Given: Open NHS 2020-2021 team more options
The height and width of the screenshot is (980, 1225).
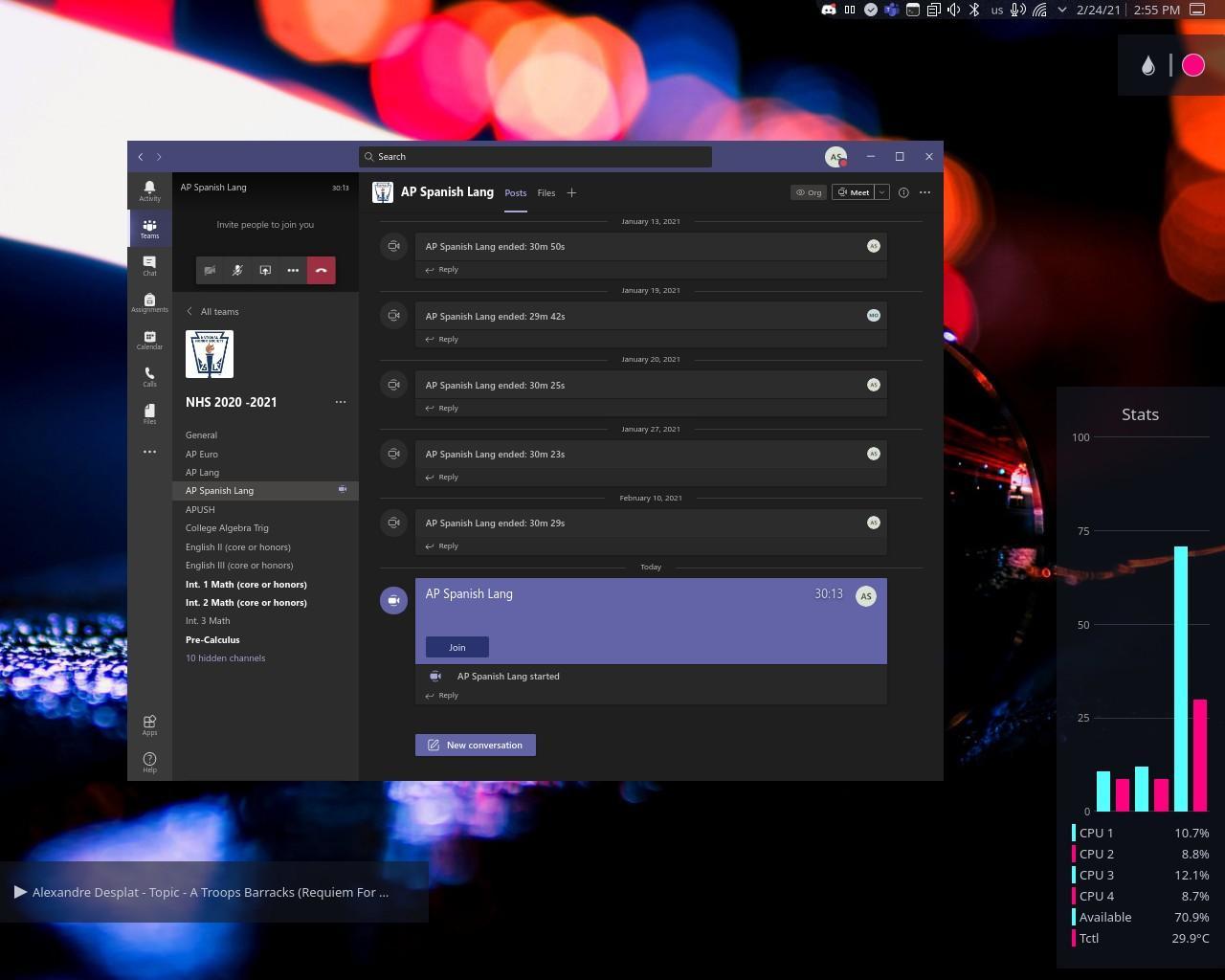Looking at the screenshot, I should coord(341,402).
